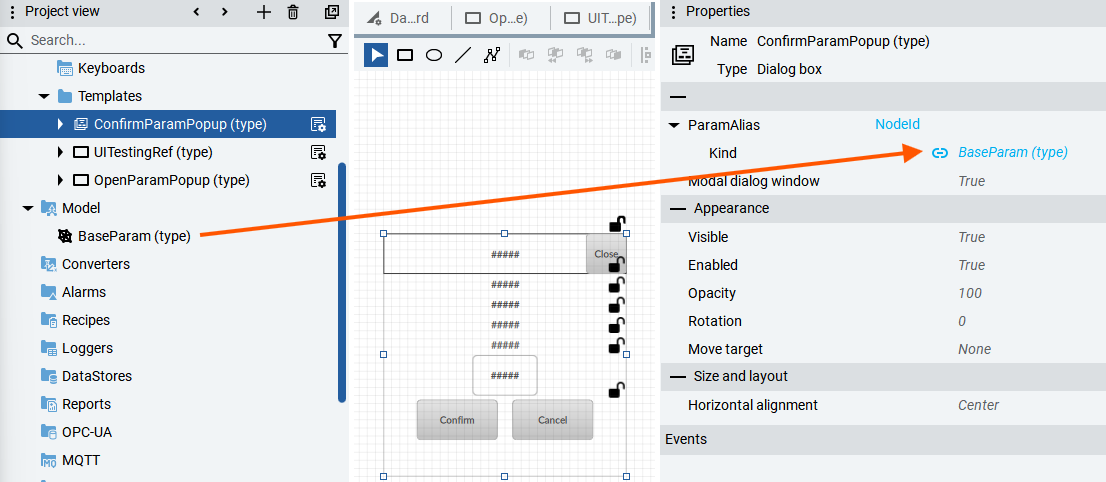
Task: Choose the rectangle drawing tool
Action: 405,55
